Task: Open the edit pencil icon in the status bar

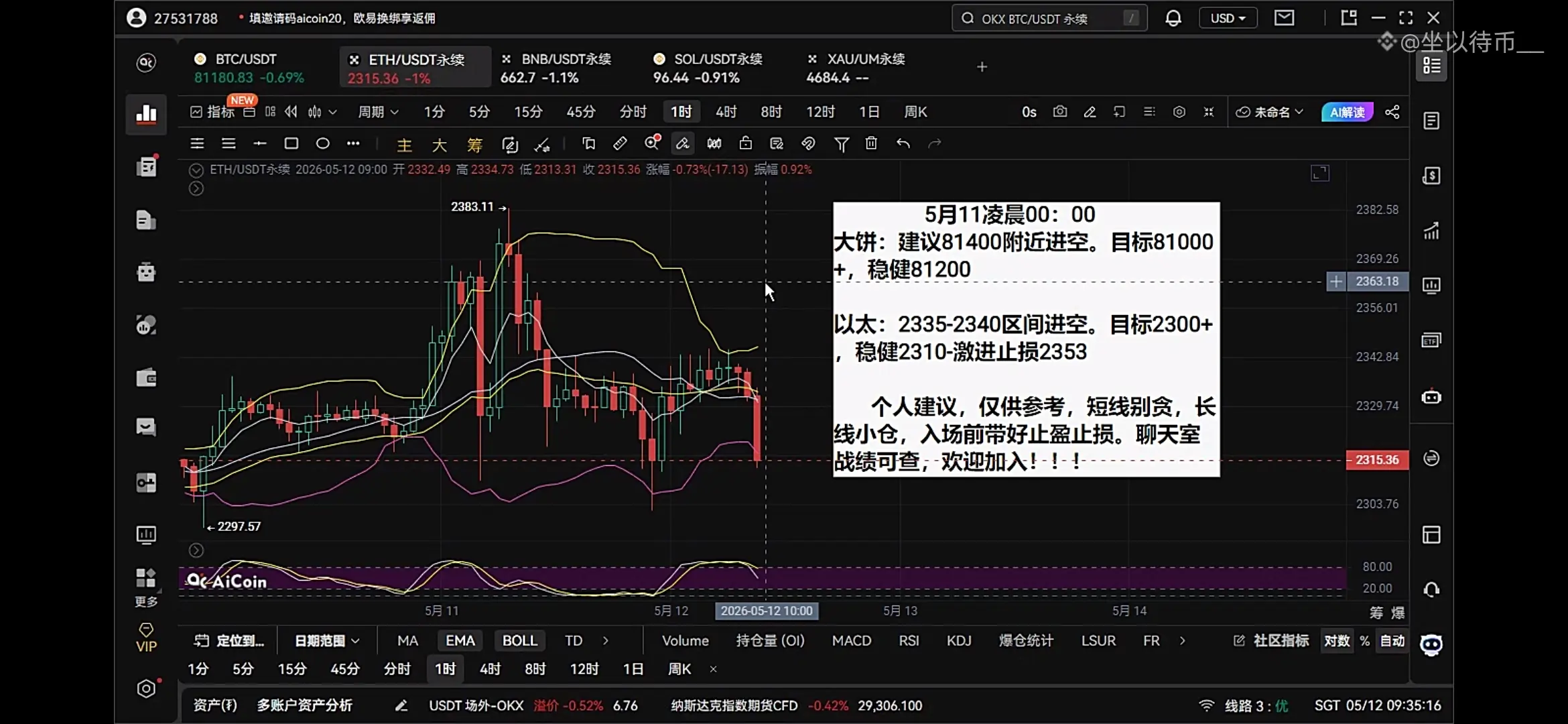Action: click(x=401, y=705)
